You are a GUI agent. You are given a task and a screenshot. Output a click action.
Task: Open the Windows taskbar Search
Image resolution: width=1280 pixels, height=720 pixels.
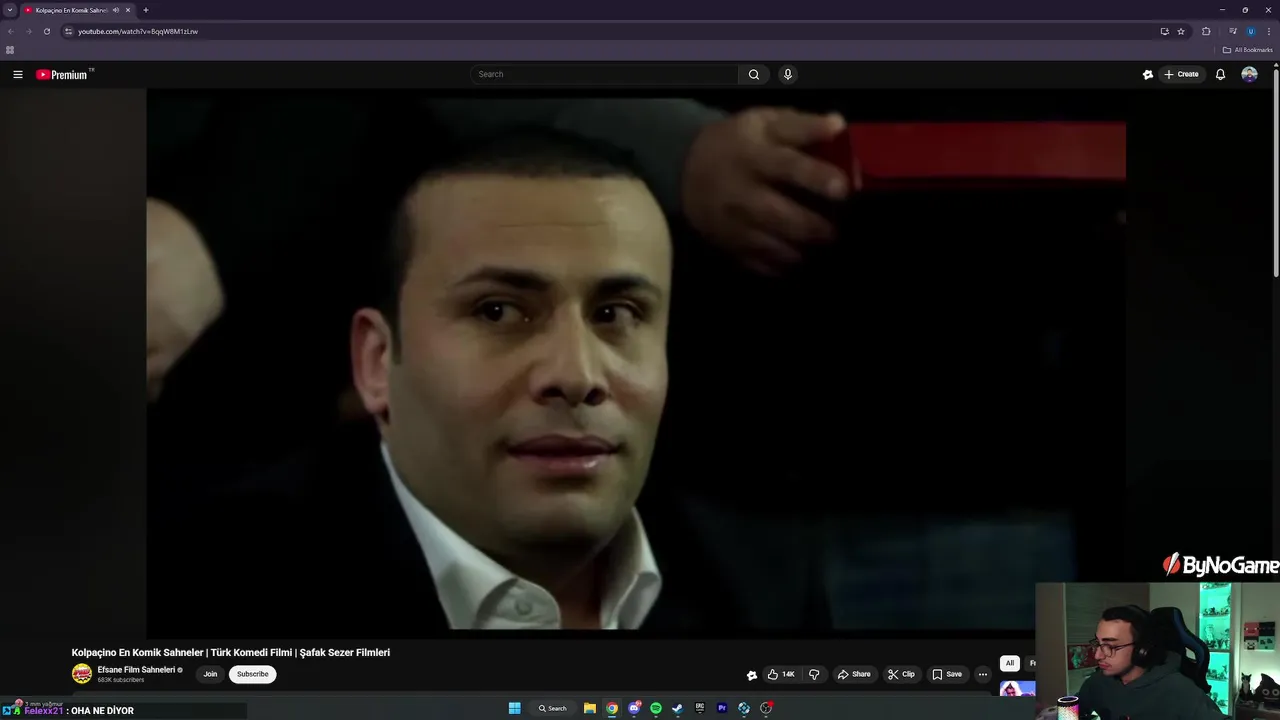[x=553, y=708]
